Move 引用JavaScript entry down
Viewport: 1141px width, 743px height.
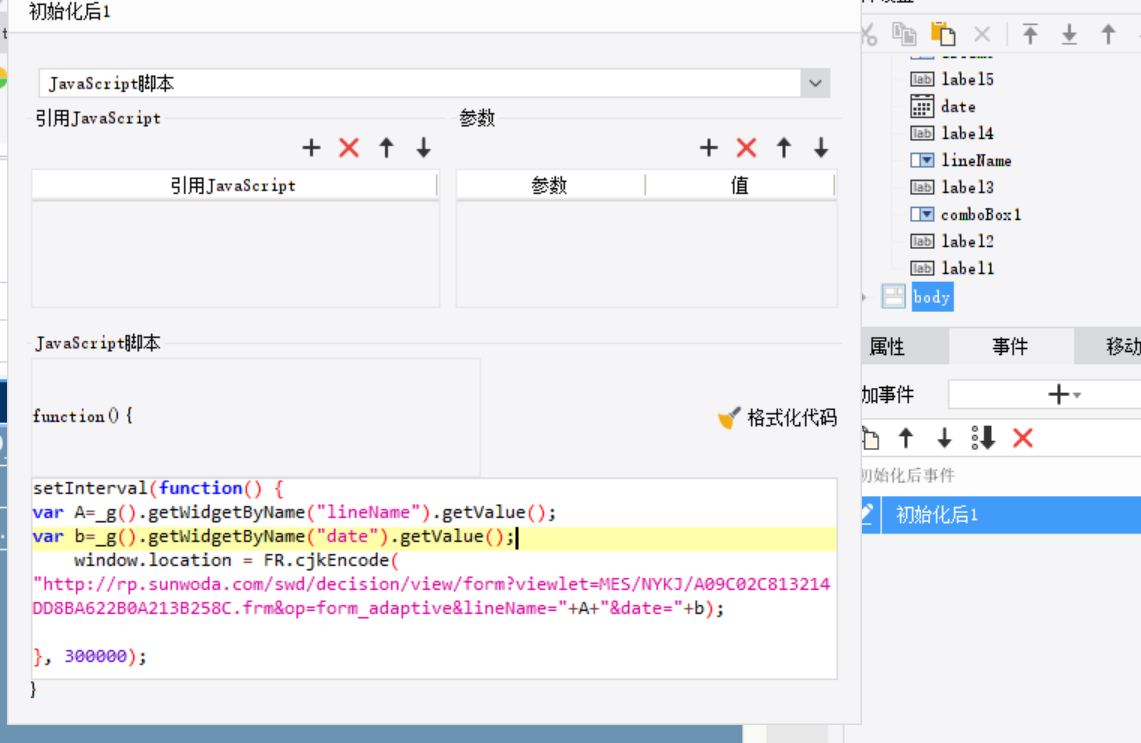[x=424, y=148]
